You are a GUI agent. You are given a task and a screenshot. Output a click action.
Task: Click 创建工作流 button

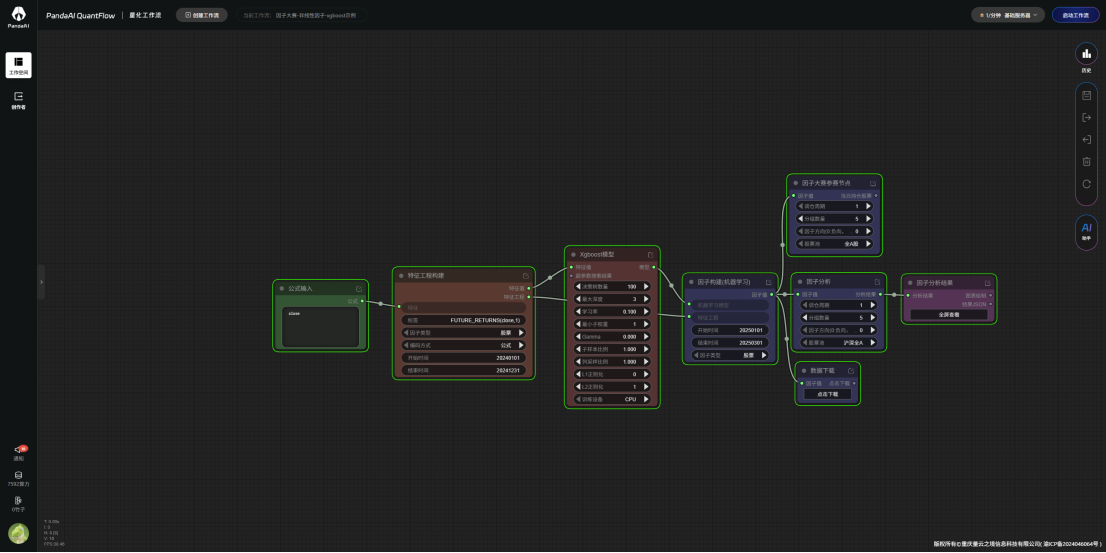(202, 15)
